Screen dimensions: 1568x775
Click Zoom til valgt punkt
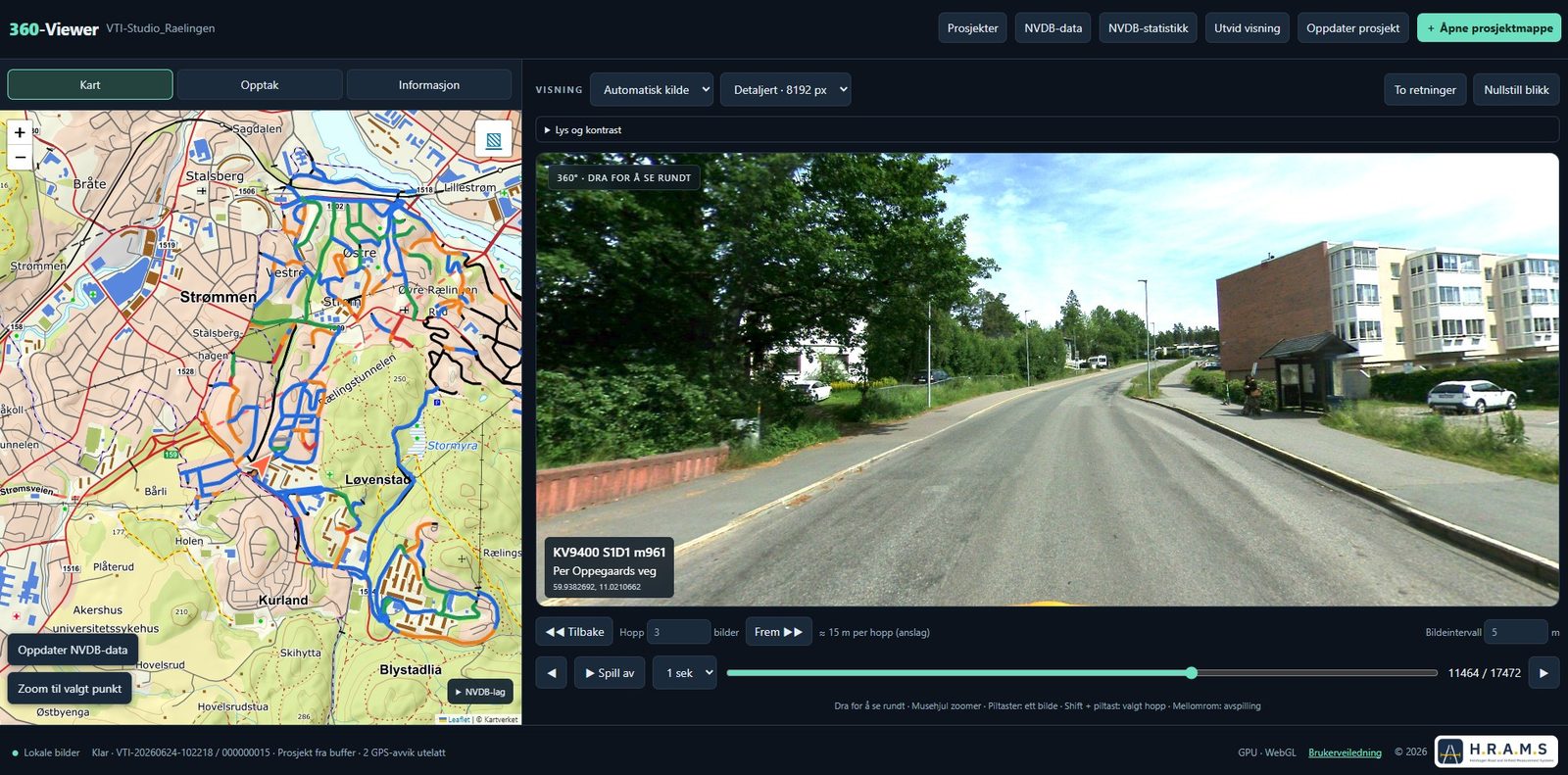click(70, 689)
